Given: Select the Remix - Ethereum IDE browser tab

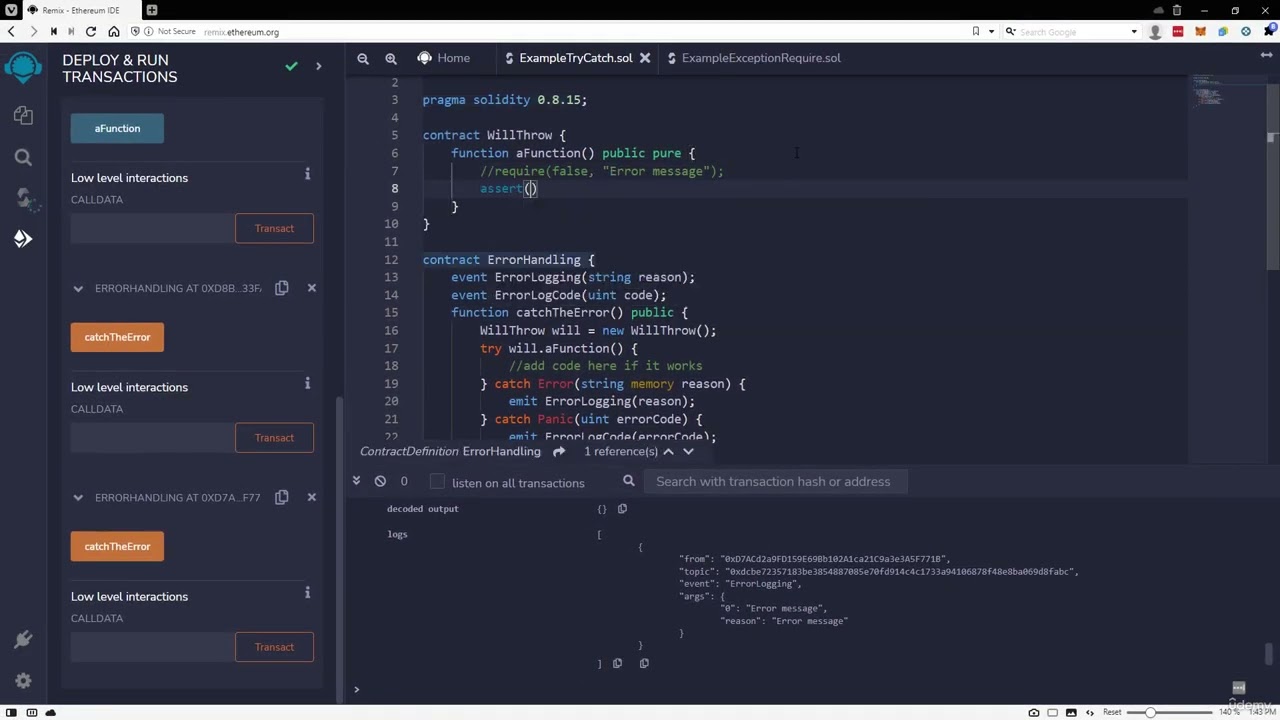Looking at the screenshot, I should (82, 10).
